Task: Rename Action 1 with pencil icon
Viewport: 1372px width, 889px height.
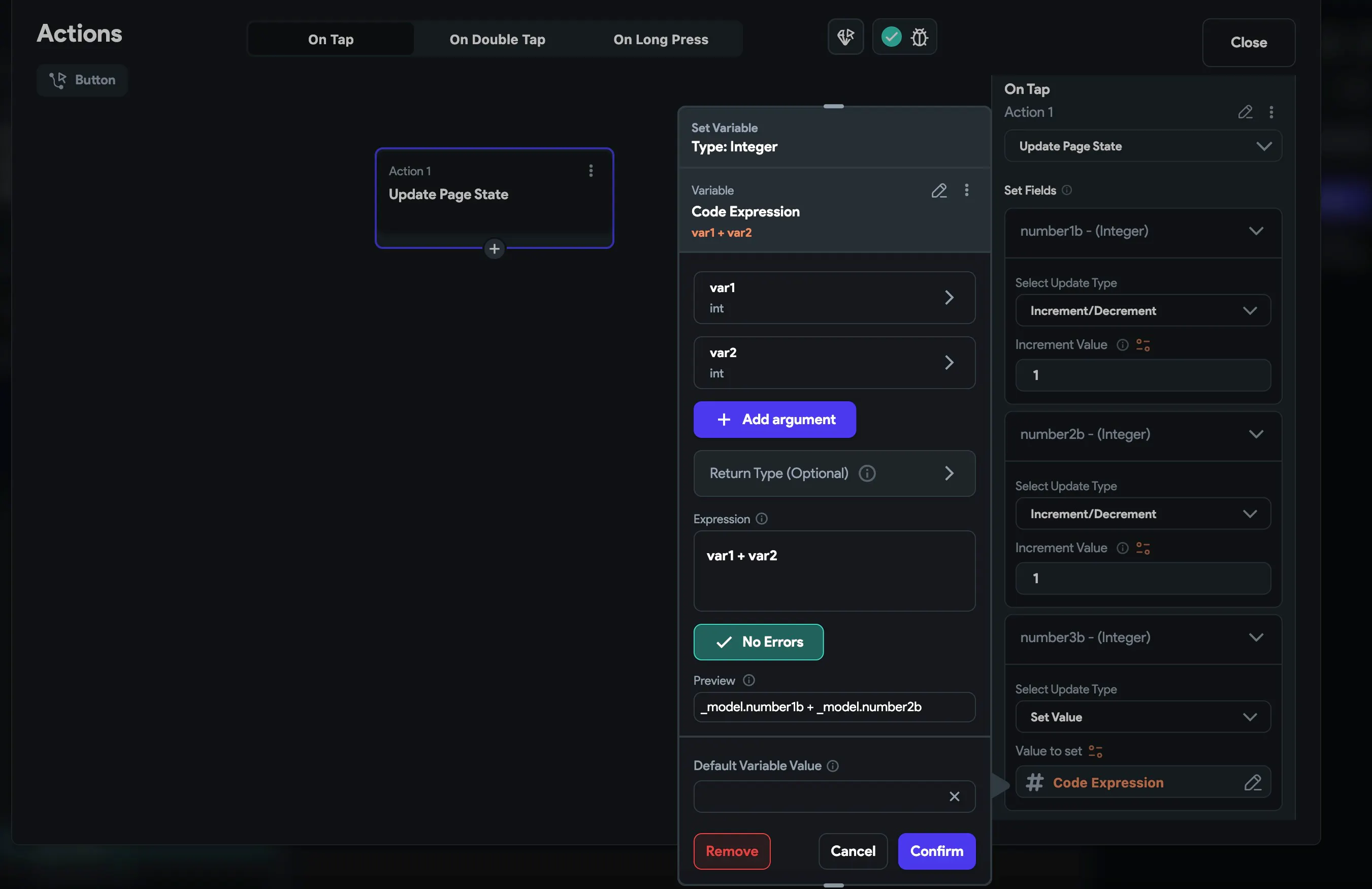Action: (x=1245, y=112)
